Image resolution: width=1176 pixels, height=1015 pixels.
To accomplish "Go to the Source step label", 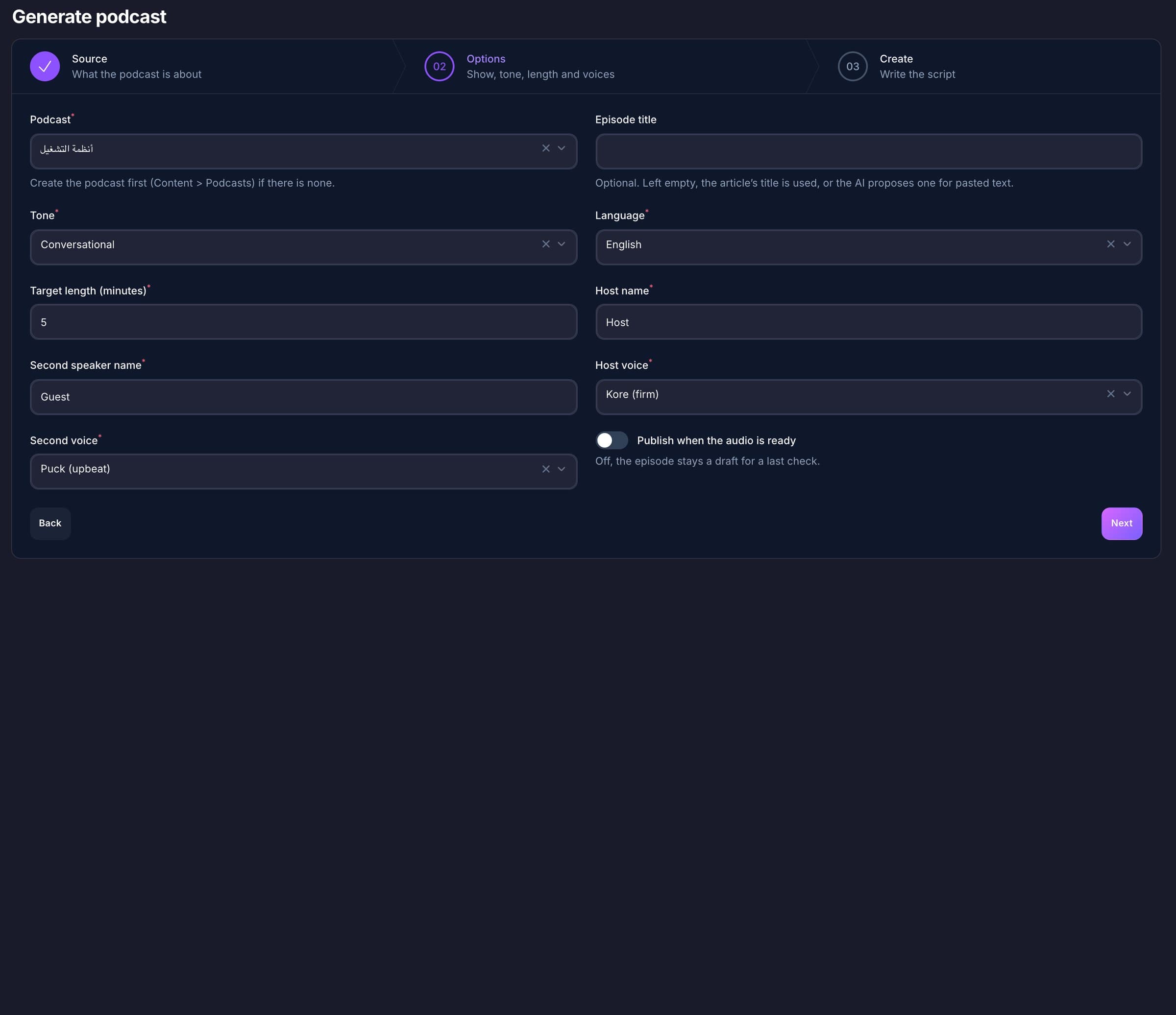I will coord(90,59).
